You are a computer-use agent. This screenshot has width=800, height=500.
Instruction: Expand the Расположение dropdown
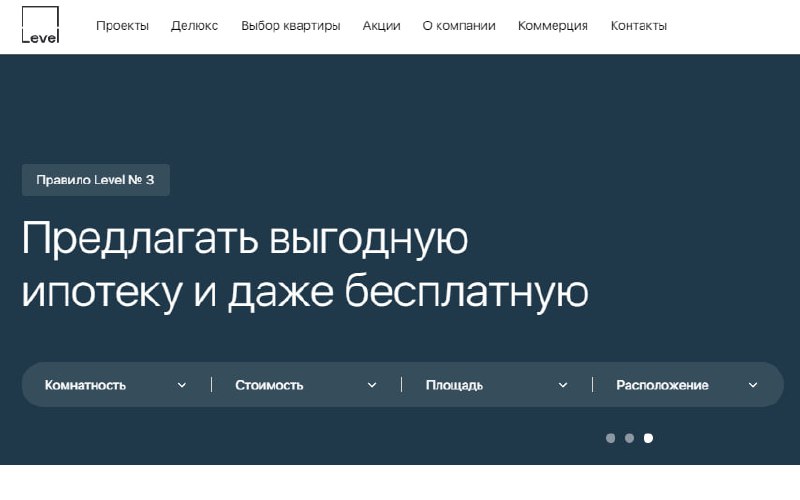[687, 385]
